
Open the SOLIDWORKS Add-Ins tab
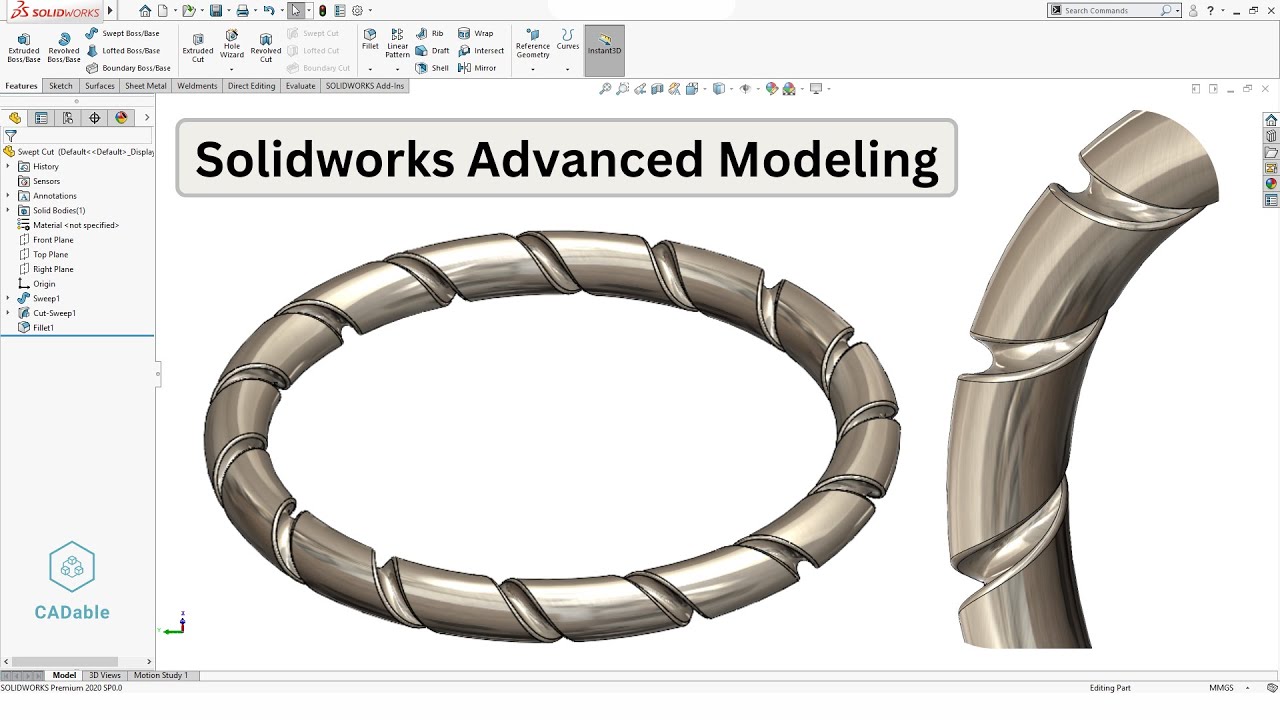(x=365, y=86)
